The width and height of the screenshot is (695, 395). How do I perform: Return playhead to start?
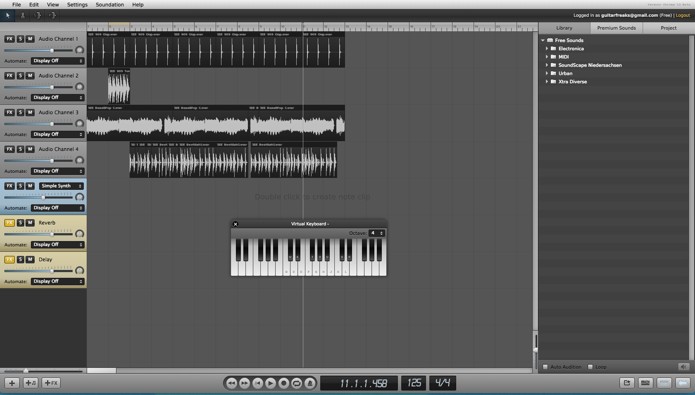(258, 383)
